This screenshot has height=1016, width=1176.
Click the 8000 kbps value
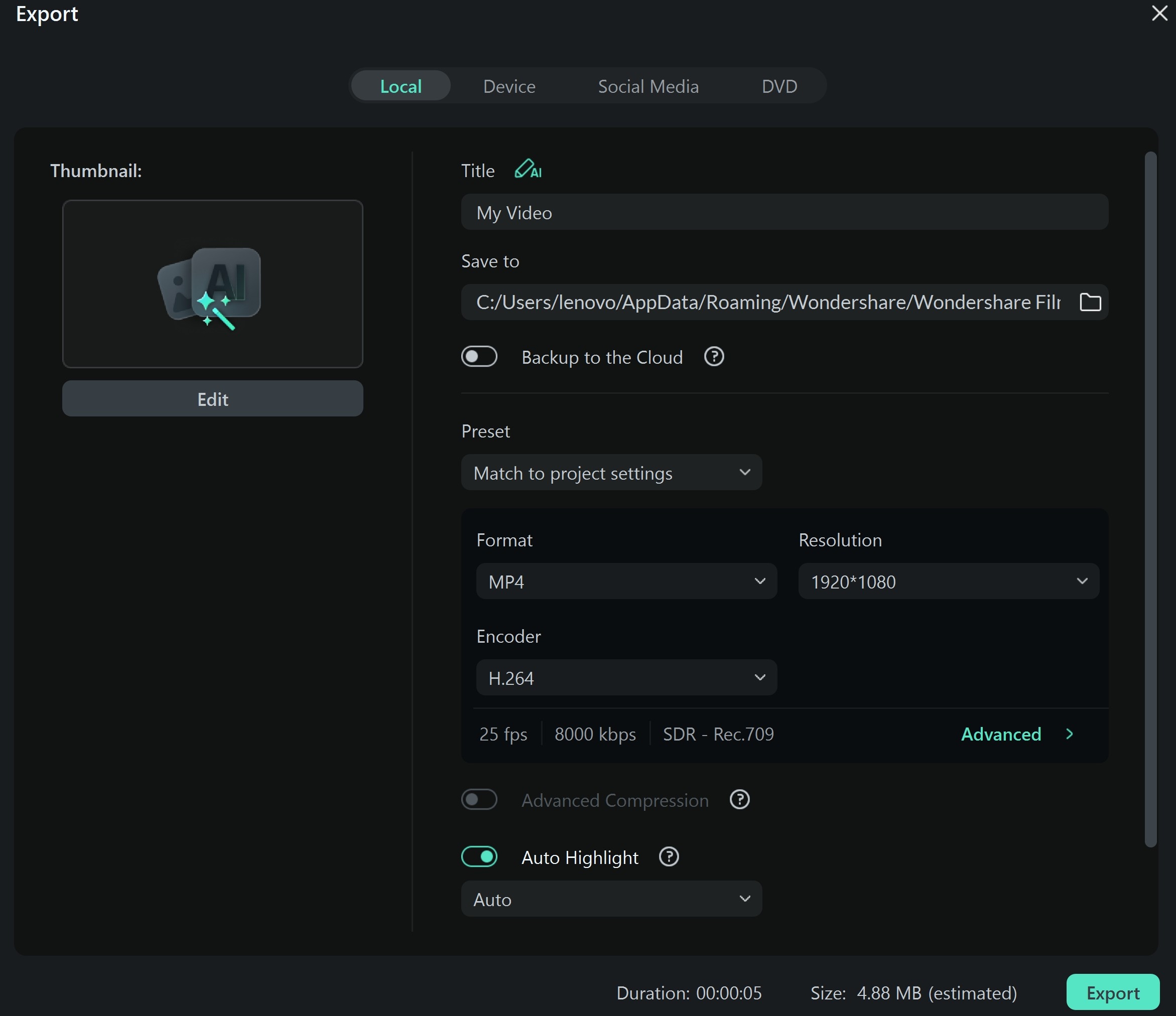tap(595, 734)
